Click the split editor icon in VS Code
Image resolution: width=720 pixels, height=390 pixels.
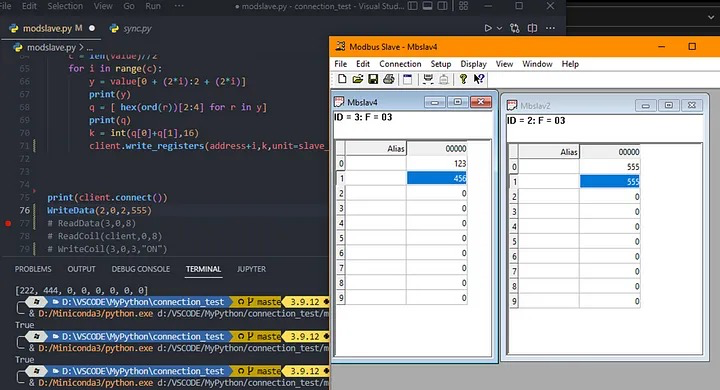pos(532,28)
